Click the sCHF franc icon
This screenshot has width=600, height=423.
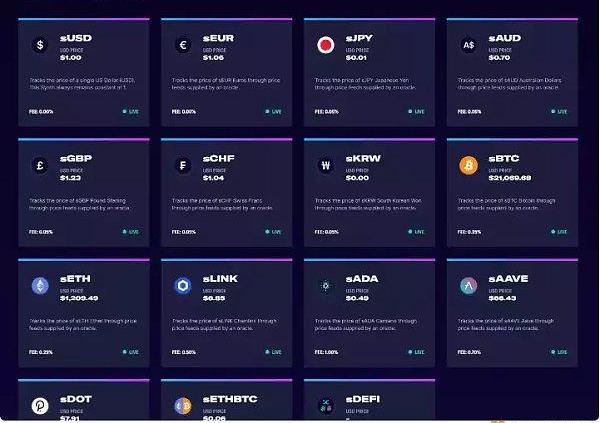click(183, 165)
